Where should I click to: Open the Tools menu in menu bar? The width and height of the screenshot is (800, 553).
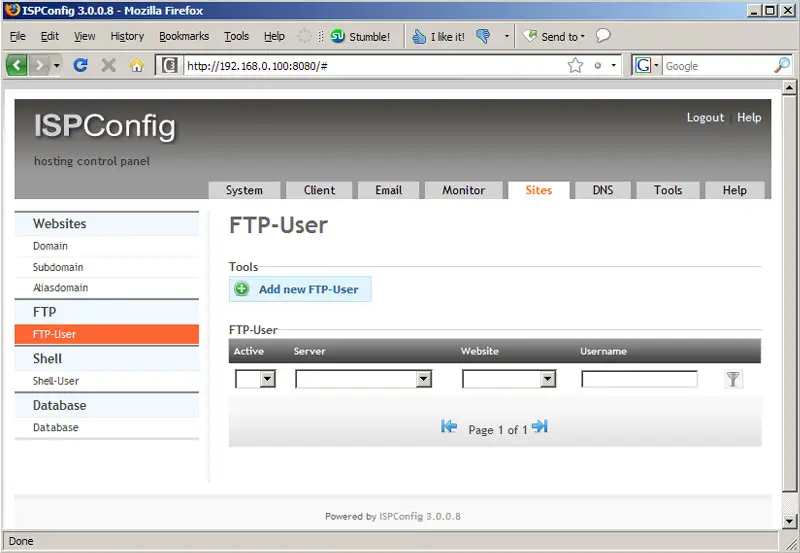[236, 36]
